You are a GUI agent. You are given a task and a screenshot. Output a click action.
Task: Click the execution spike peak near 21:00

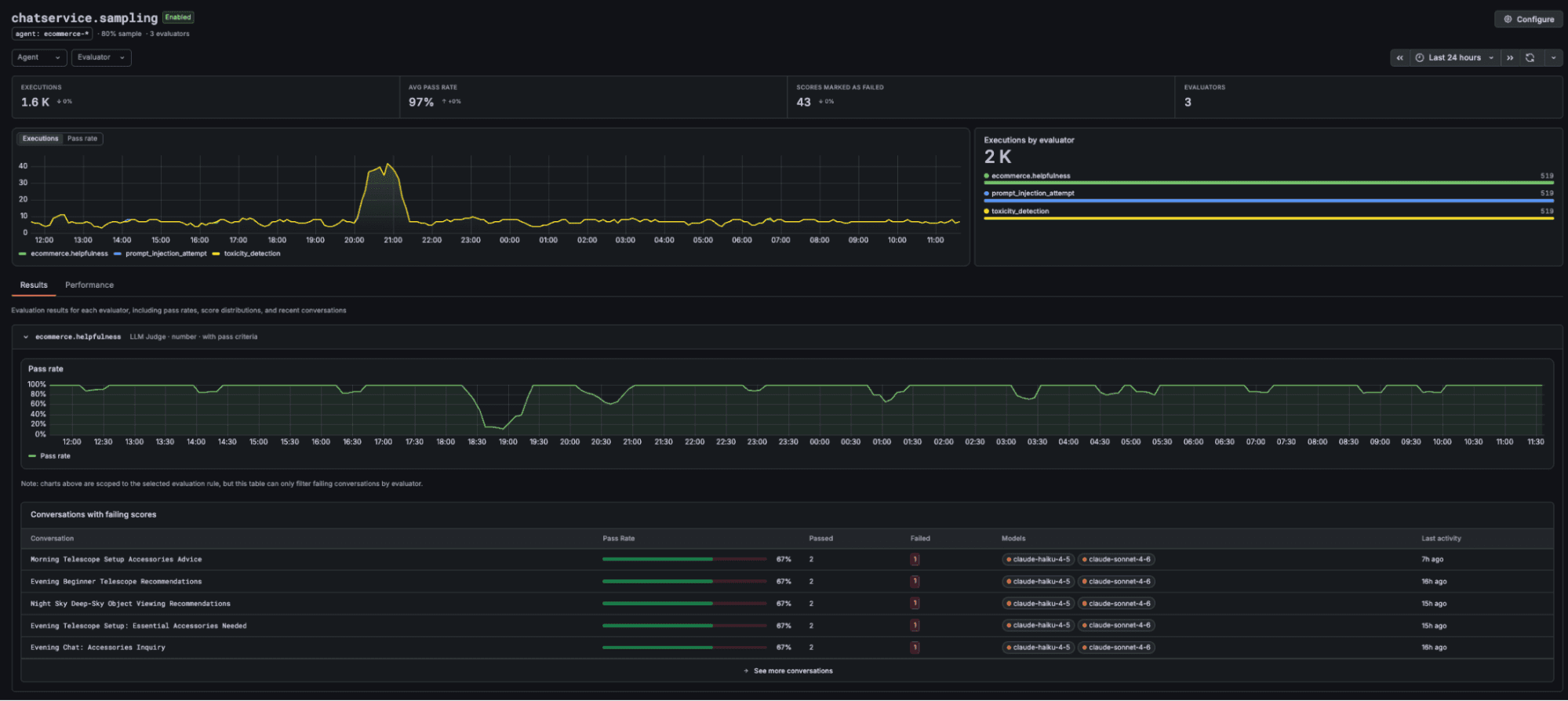click(387, 165)
